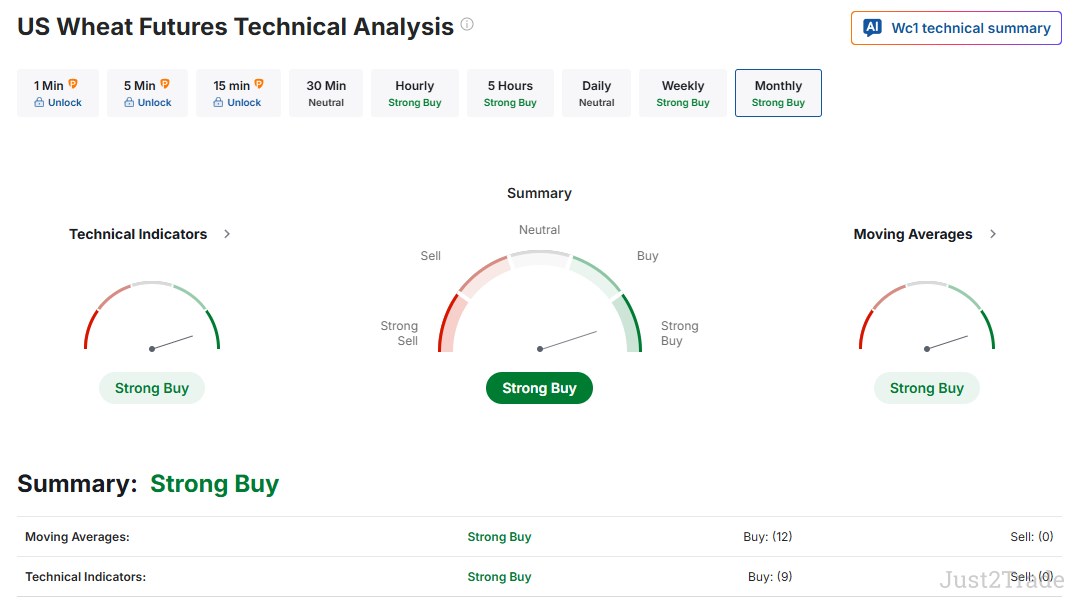Click the Monthly timeframe tab
This screenshot has height=608, width=1084.
[x=778, y=93]
